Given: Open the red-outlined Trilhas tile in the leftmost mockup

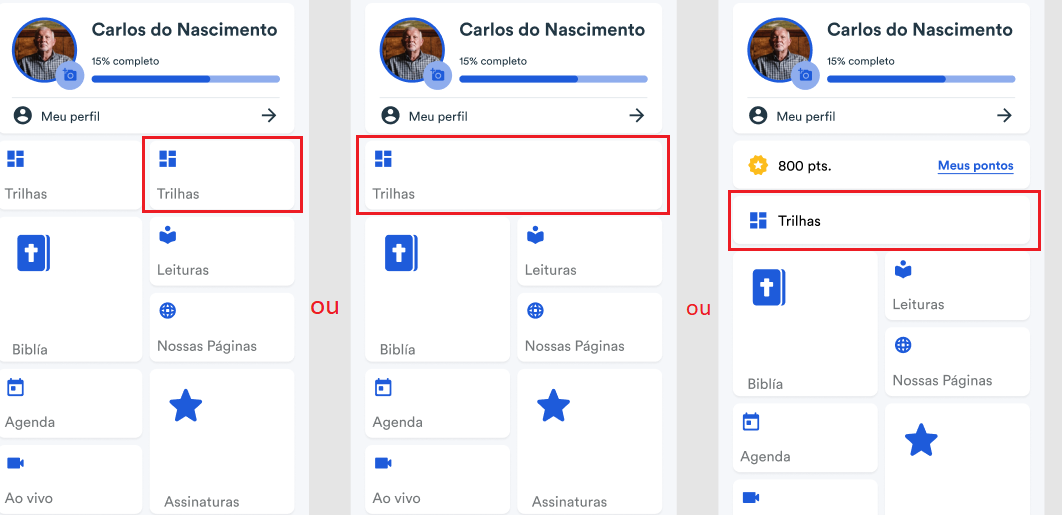Looking at the screenshot, I should tap(222, 174).
